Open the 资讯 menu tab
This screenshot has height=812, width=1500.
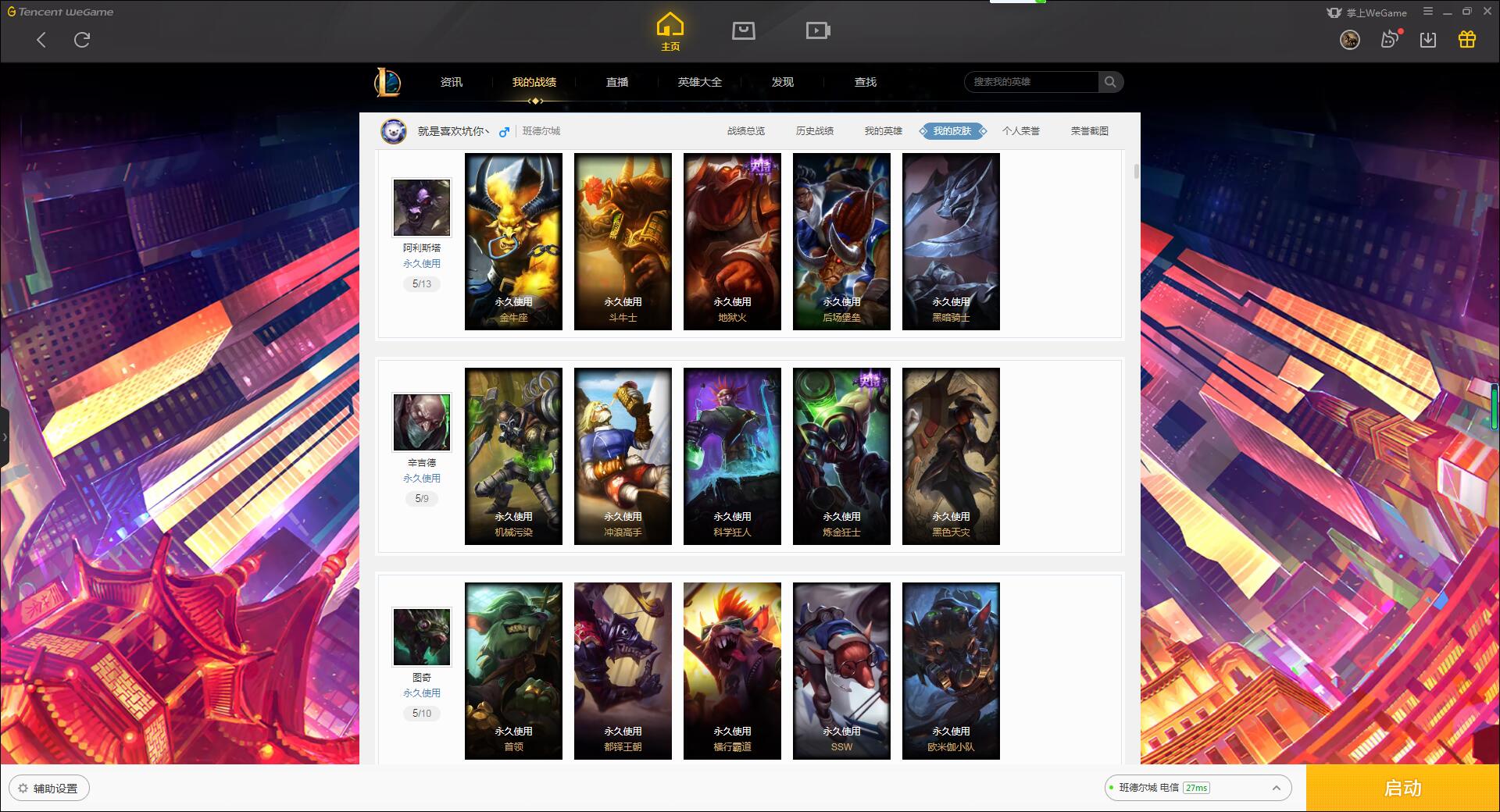[x=451, y=82]
